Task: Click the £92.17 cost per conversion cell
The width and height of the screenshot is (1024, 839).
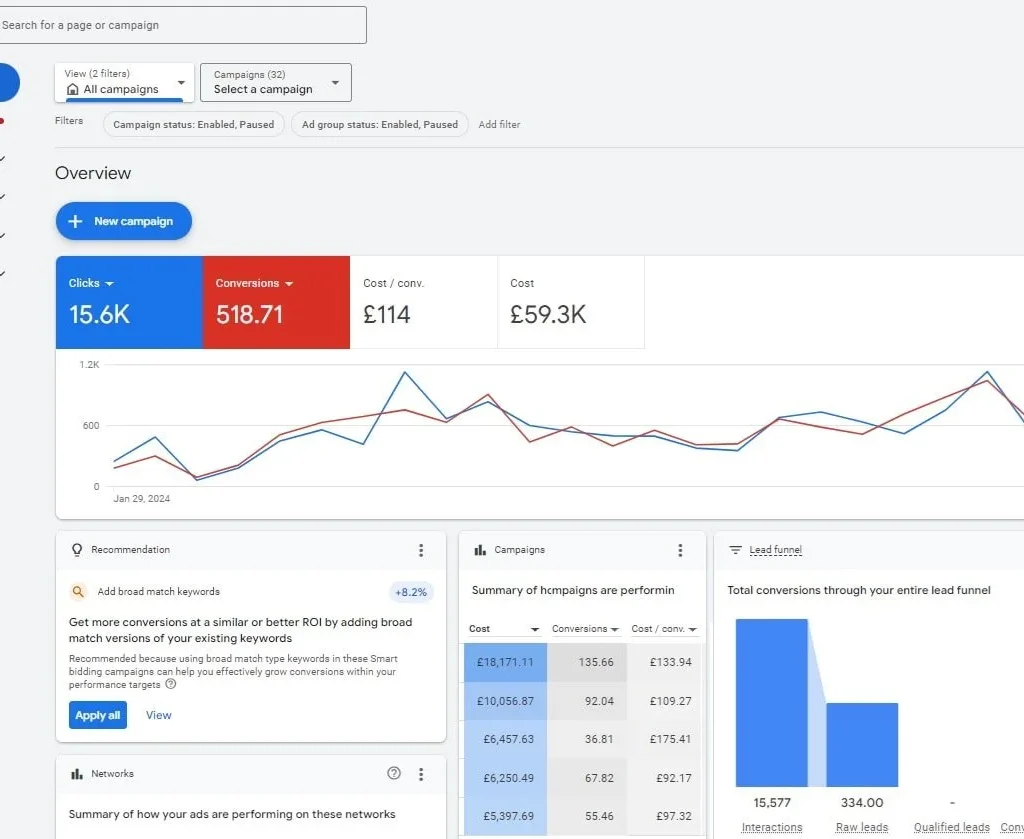Action: (664, 778)
